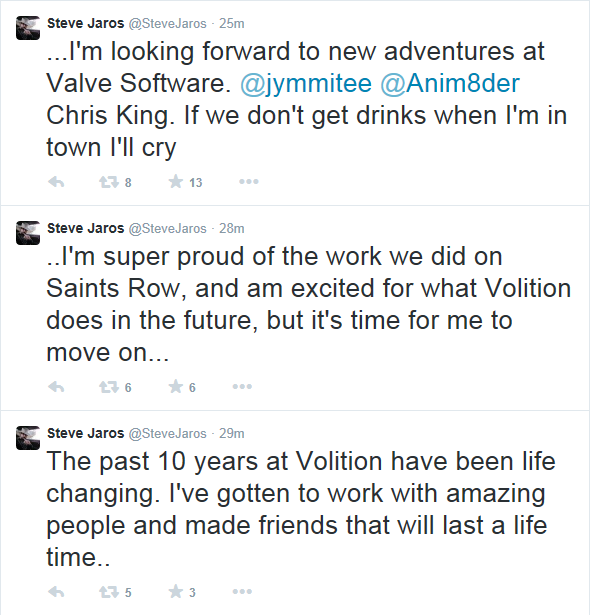Screen dimensions: 590x615
Task: Open the Steve Jaros avatar on the 29m tweet
Action: pyautogui.click(x=28, y=438)
